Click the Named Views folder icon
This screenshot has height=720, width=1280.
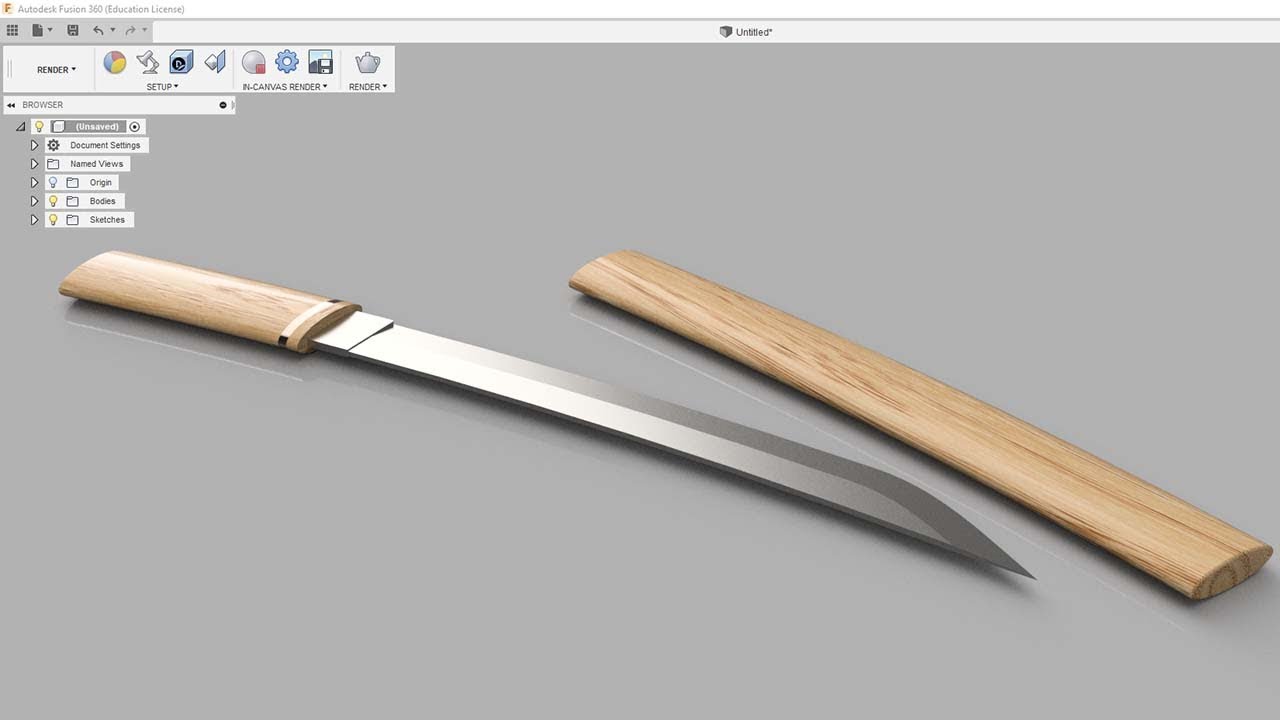point(54,164)
